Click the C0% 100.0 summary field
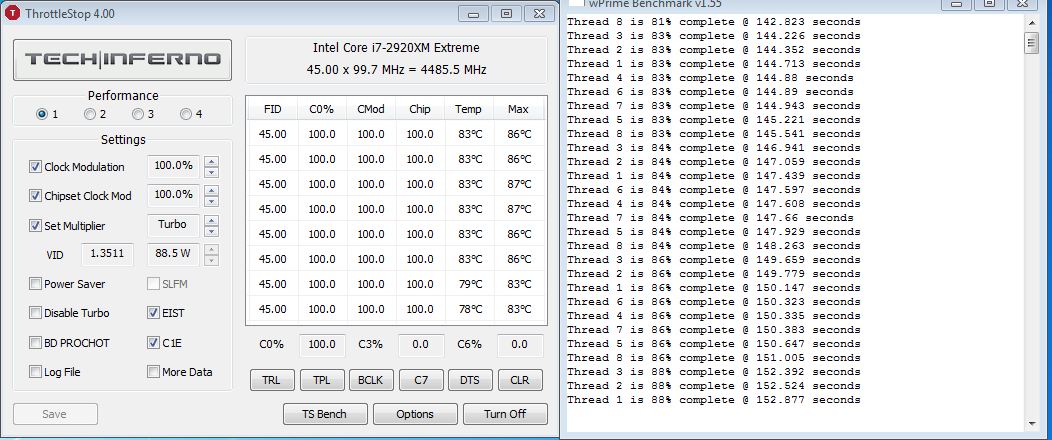The image size is (1052, 440). point(322,344)
